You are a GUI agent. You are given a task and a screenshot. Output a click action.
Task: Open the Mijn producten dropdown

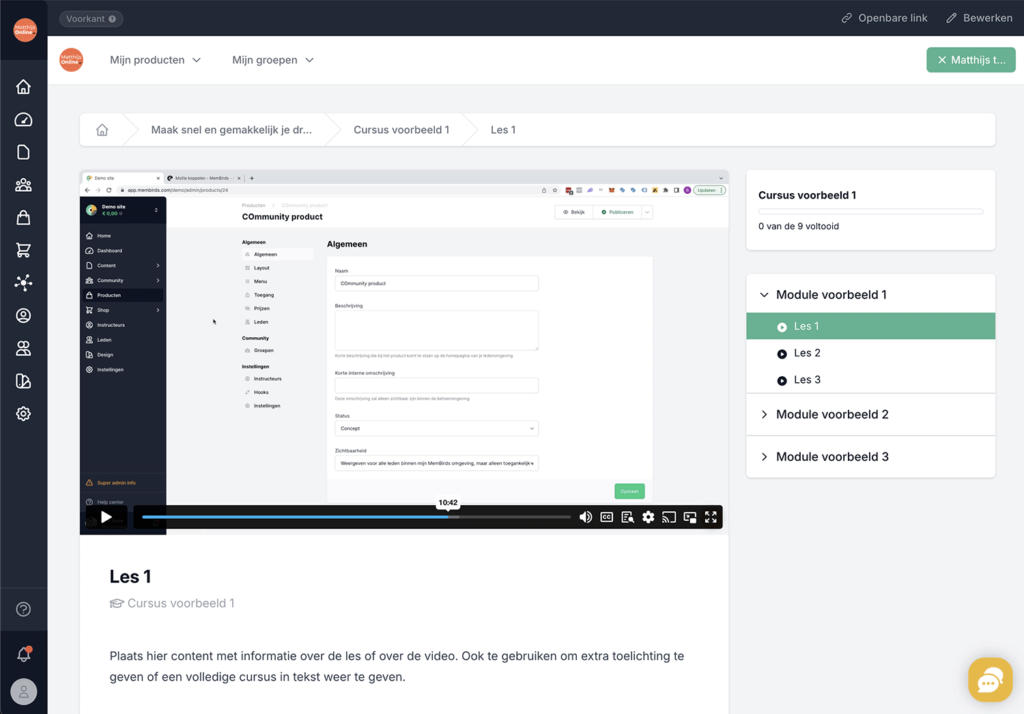[155, 60]
